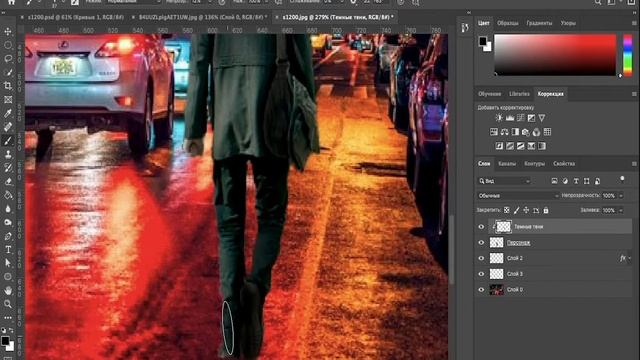Screen dimensions: 640x360
Task: Toggle lock all for layer
Action: (546, 210)
